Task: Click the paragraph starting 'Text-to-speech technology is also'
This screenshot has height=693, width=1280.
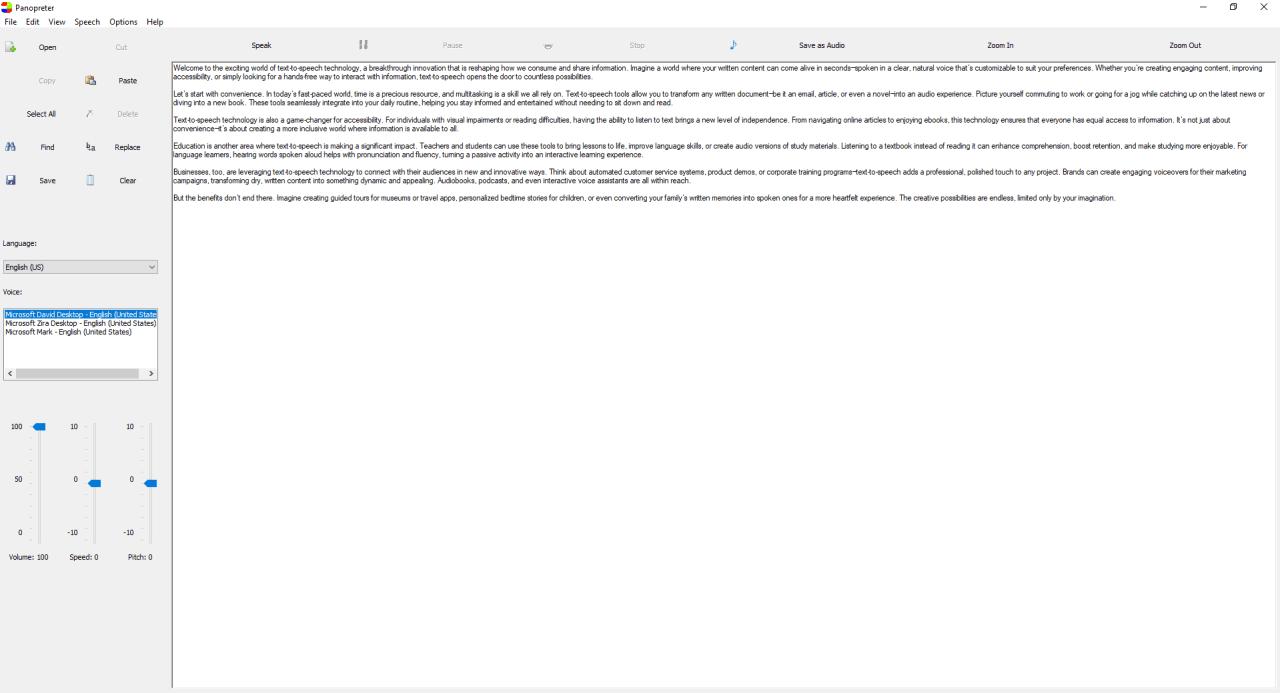Action: [x=702, y=124]
